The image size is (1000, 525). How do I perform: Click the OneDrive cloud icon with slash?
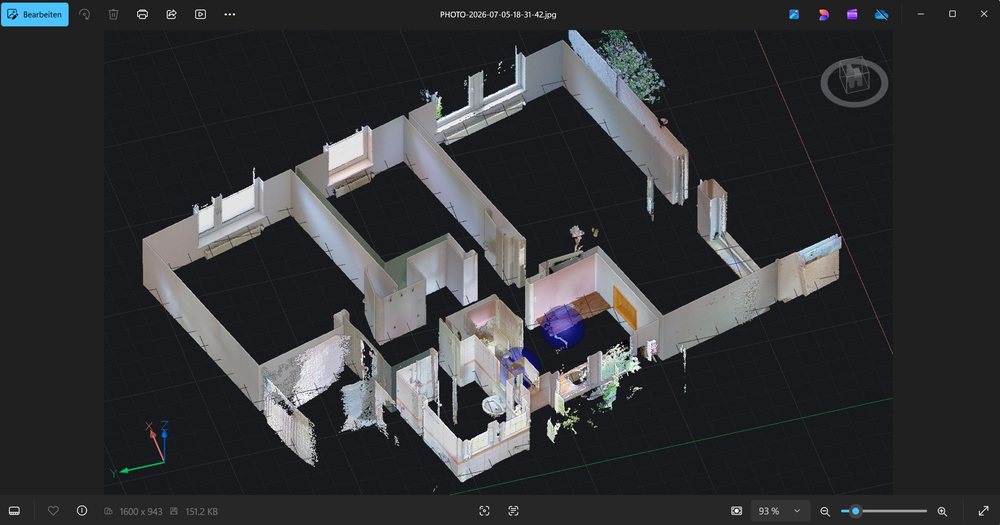pos(881,14)
